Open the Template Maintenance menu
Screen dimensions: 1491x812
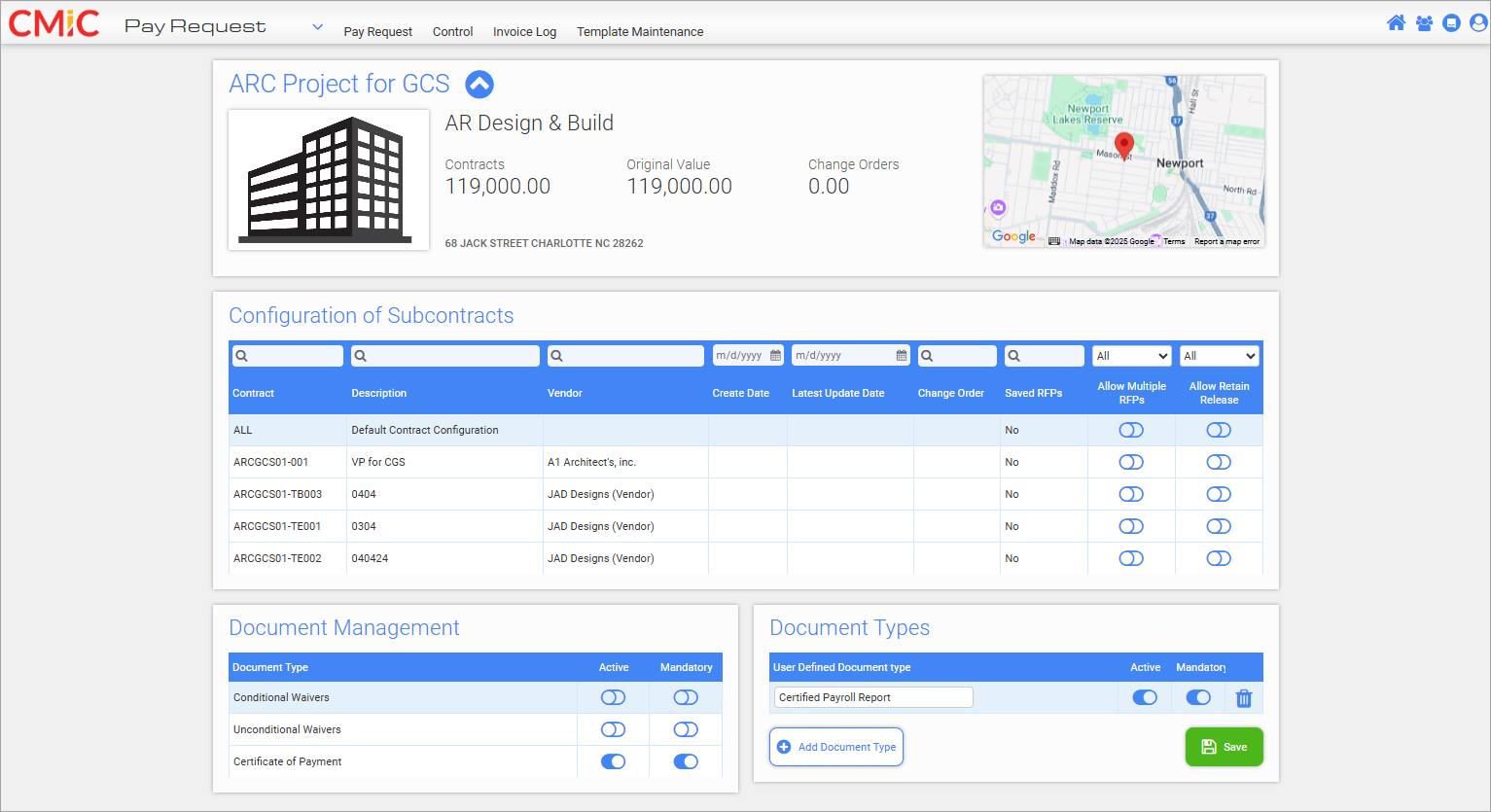pos(639,32)
